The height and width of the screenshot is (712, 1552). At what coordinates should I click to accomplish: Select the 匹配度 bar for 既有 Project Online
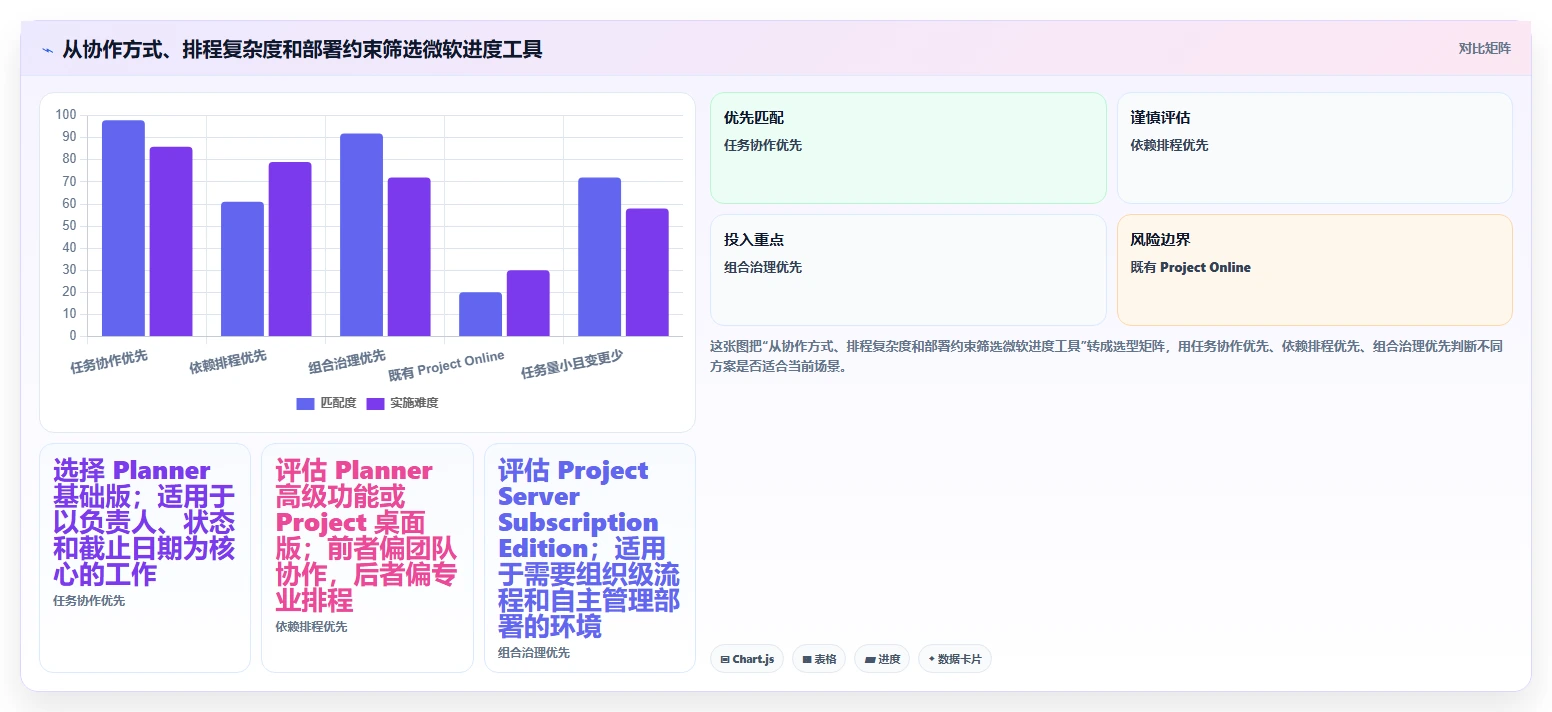pos(480,314)
